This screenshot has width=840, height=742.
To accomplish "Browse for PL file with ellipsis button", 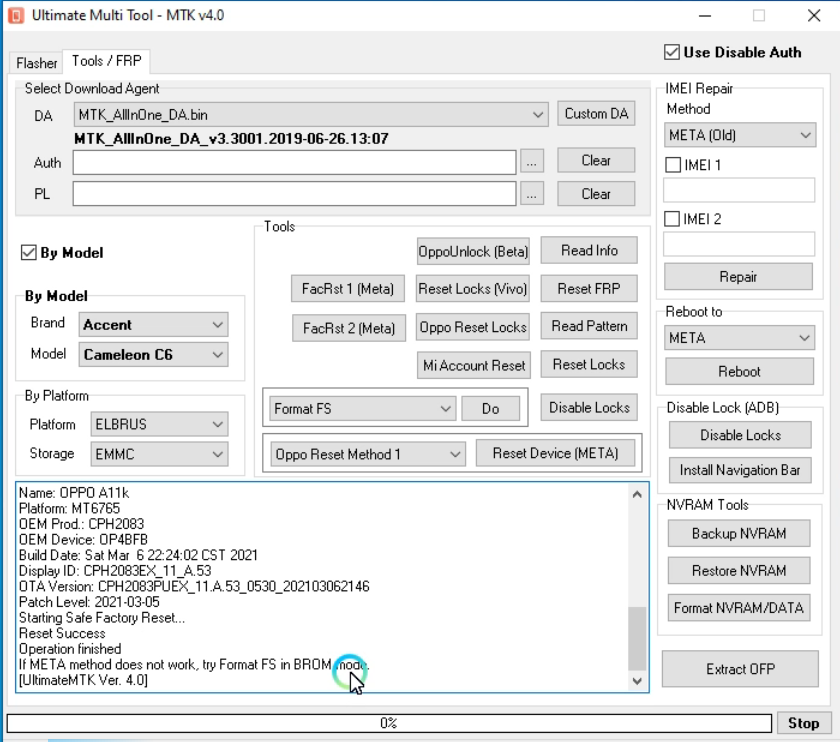I will point(531,193).
